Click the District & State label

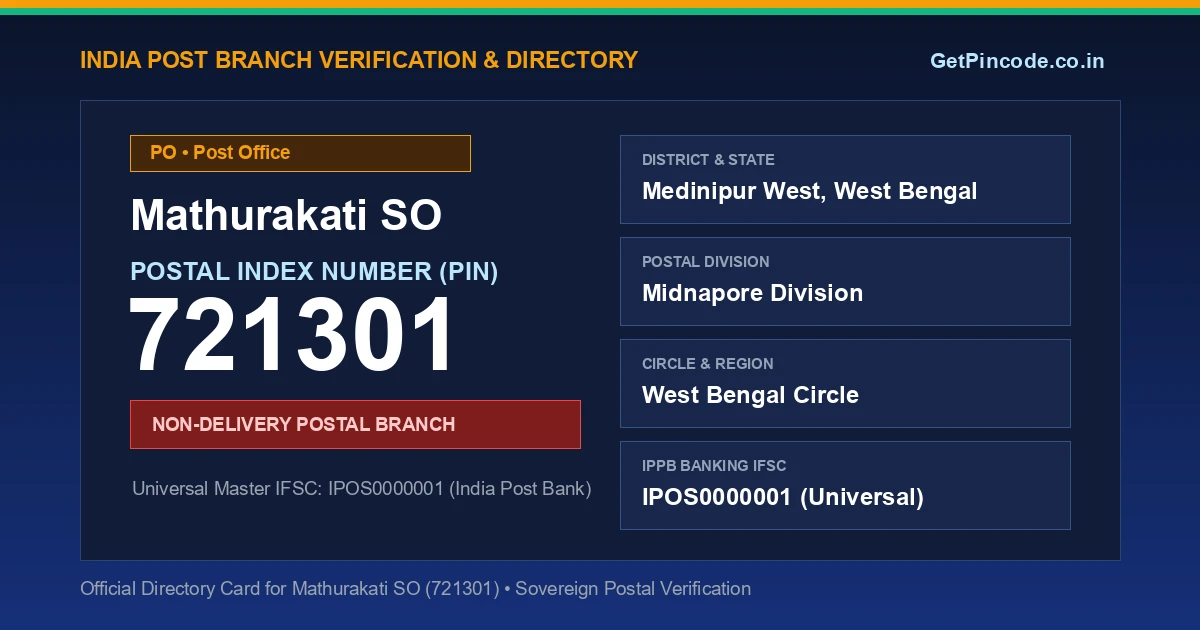coord(708,160)
